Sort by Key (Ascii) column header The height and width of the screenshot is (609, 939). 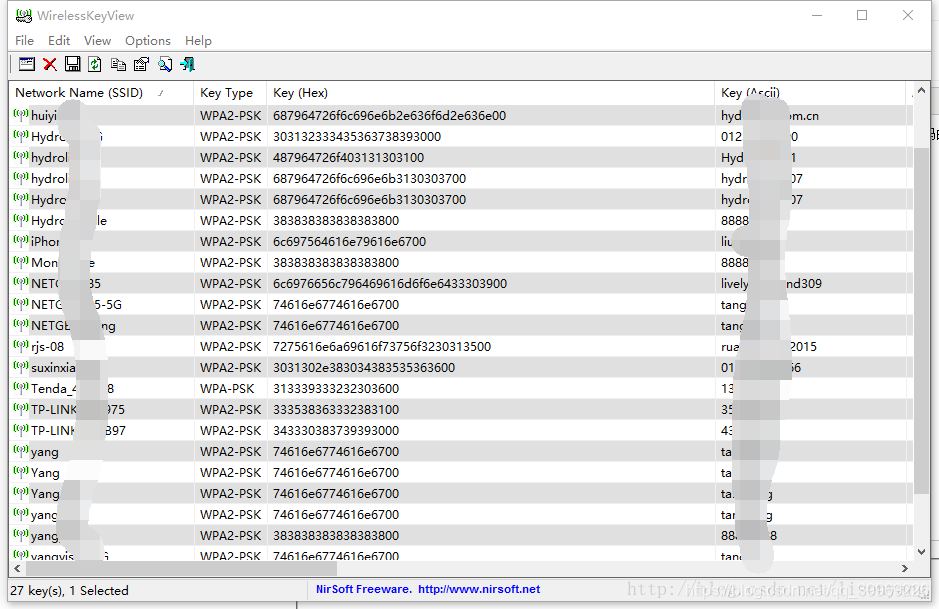pyautogui.click(x=810, y=93)
